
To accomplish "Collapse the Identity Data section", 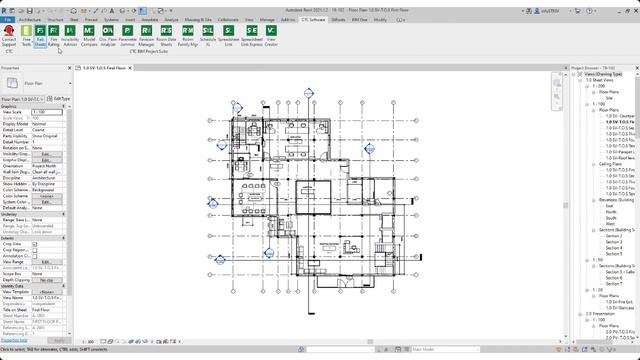I will tap(63, 286).
